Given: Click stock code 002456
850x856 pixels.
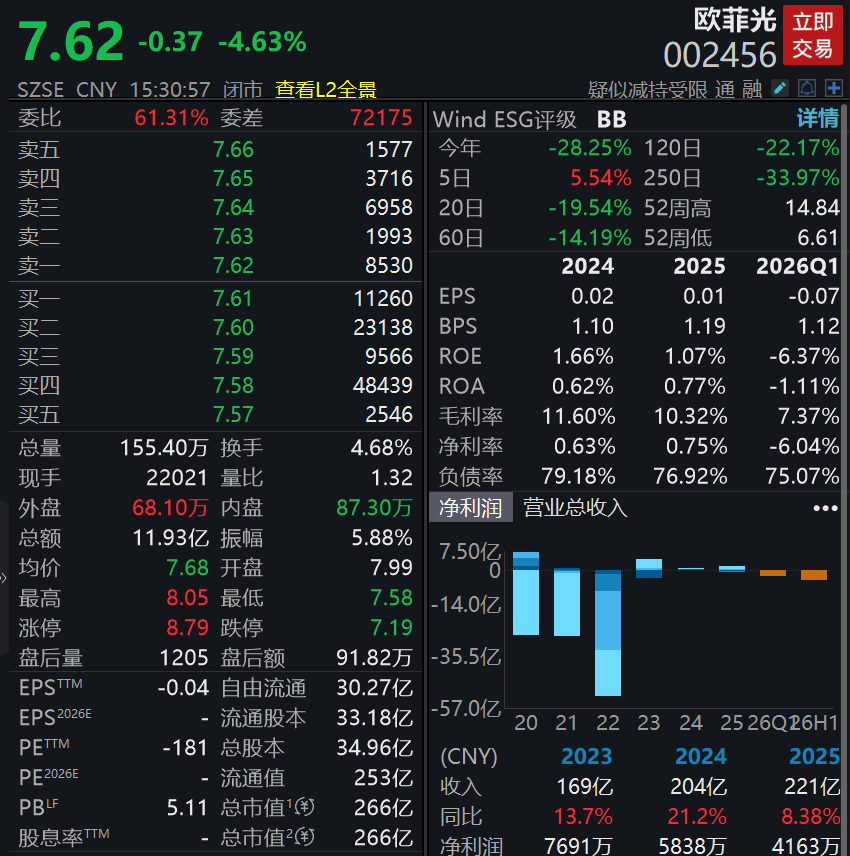Looking at the screenshot, I should point(720,55).
